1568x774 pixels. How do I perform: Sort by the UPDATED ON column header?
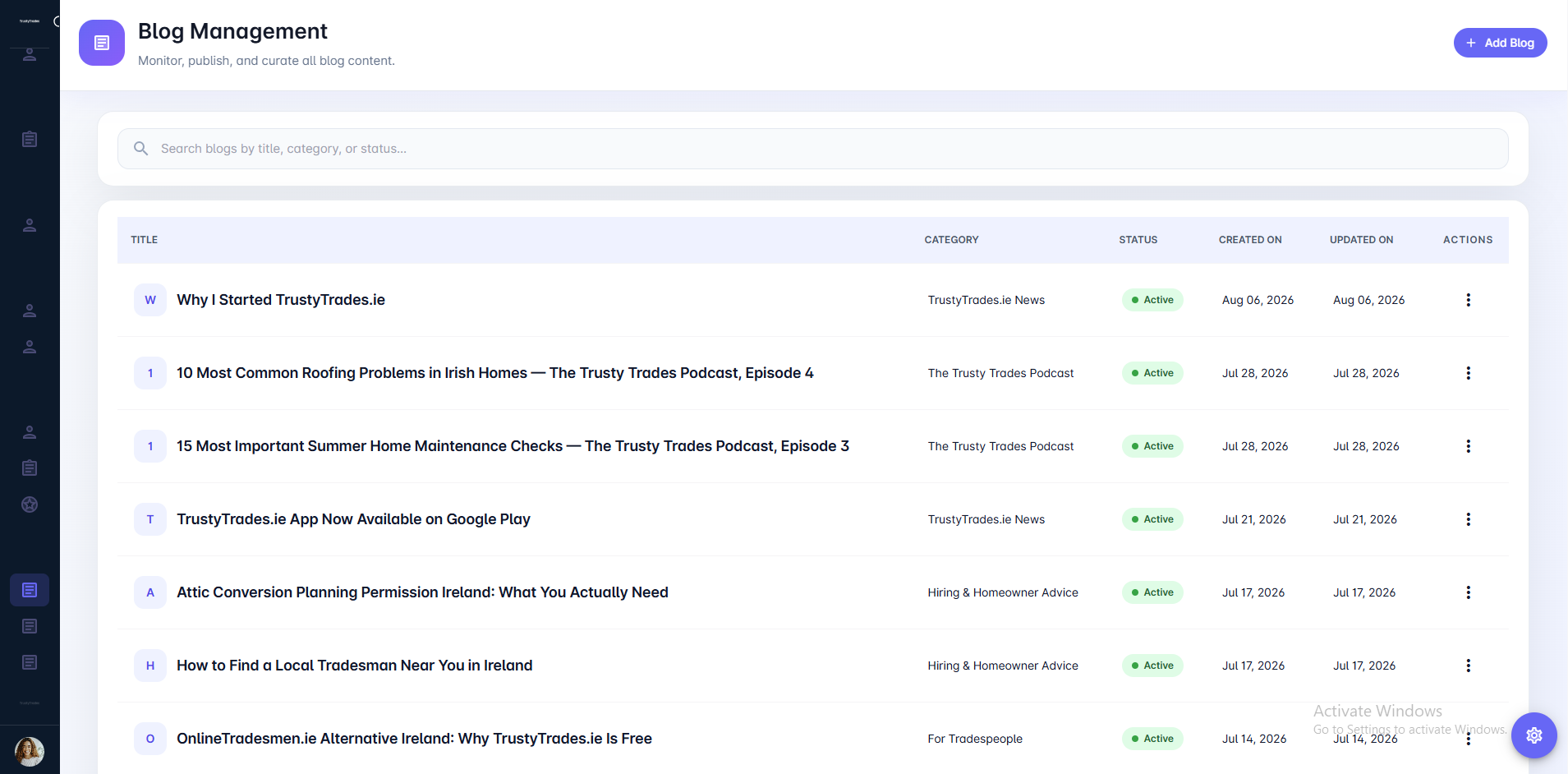tap(1362, 240)
